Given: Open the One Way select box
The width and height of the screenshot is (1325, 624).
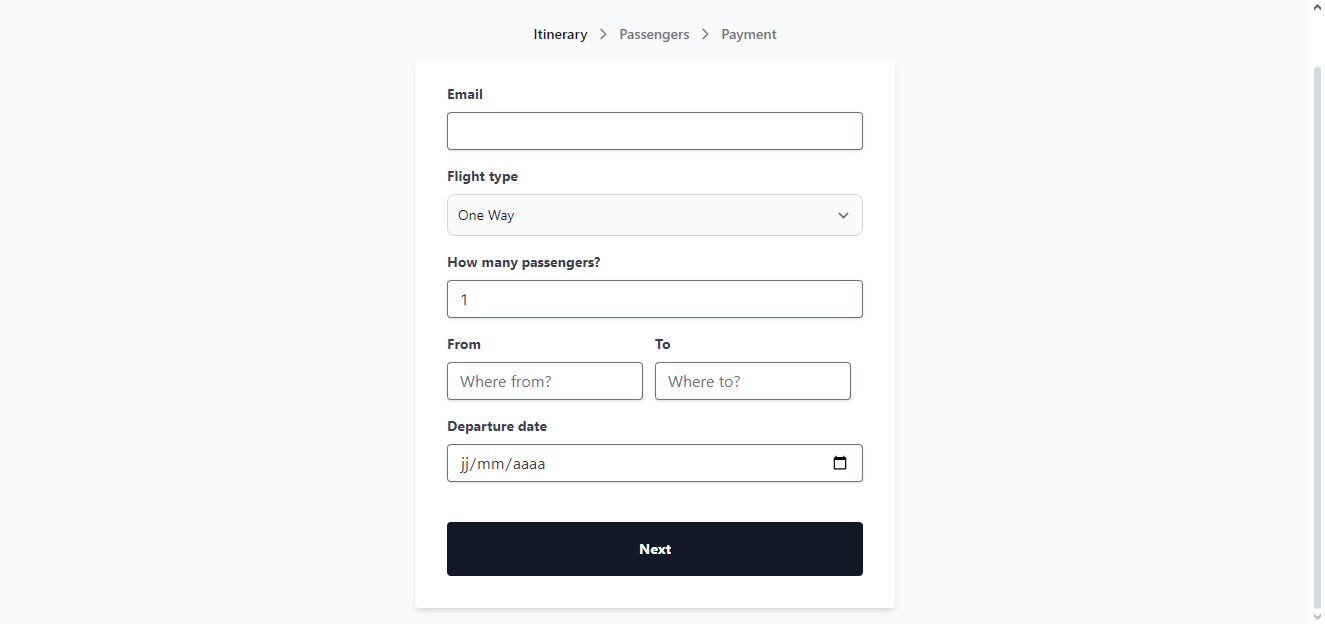Looking at the screenshot, I should point(640,215).
